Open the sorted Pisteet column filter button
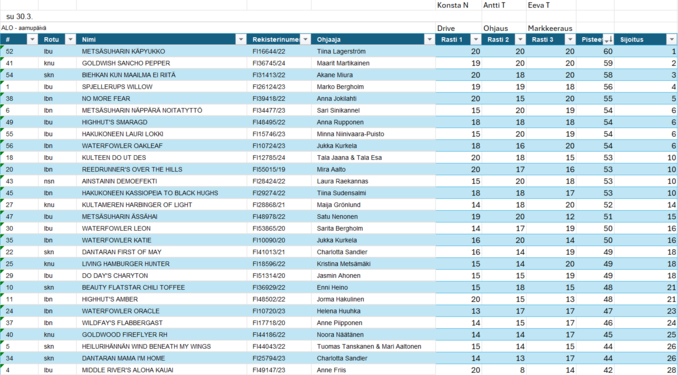The width and height of the screenshot is (678, 375). tap(608, 39)
